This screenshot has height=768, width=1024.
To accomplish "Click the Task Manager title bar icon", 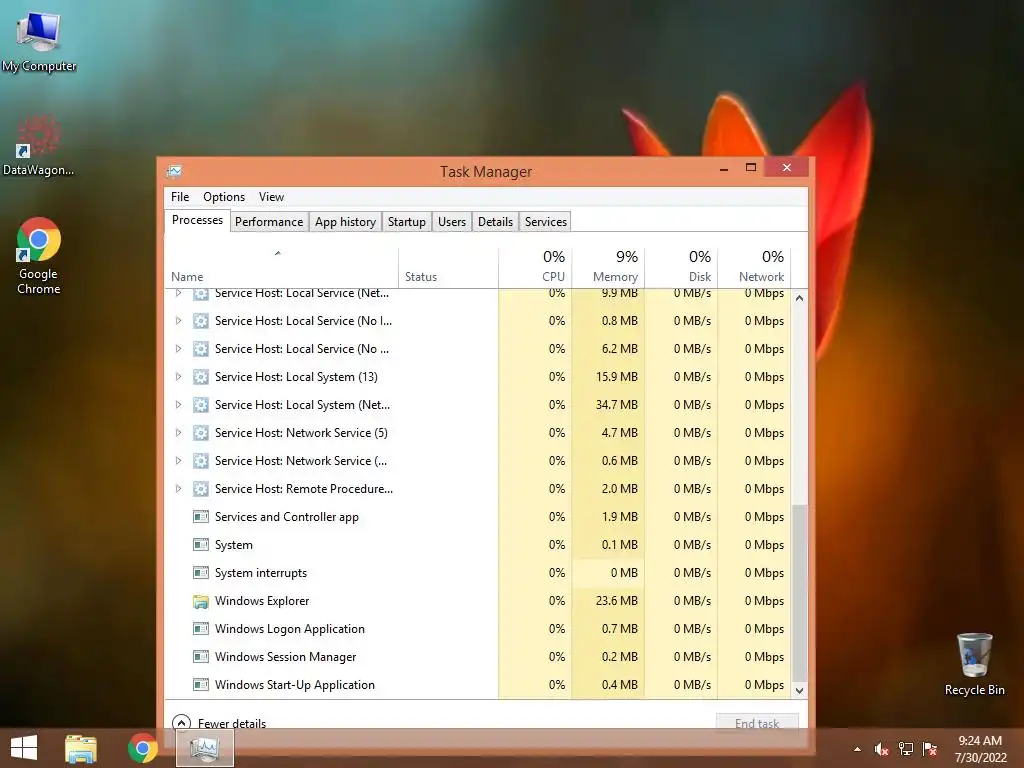I will (x=174, y=171).
